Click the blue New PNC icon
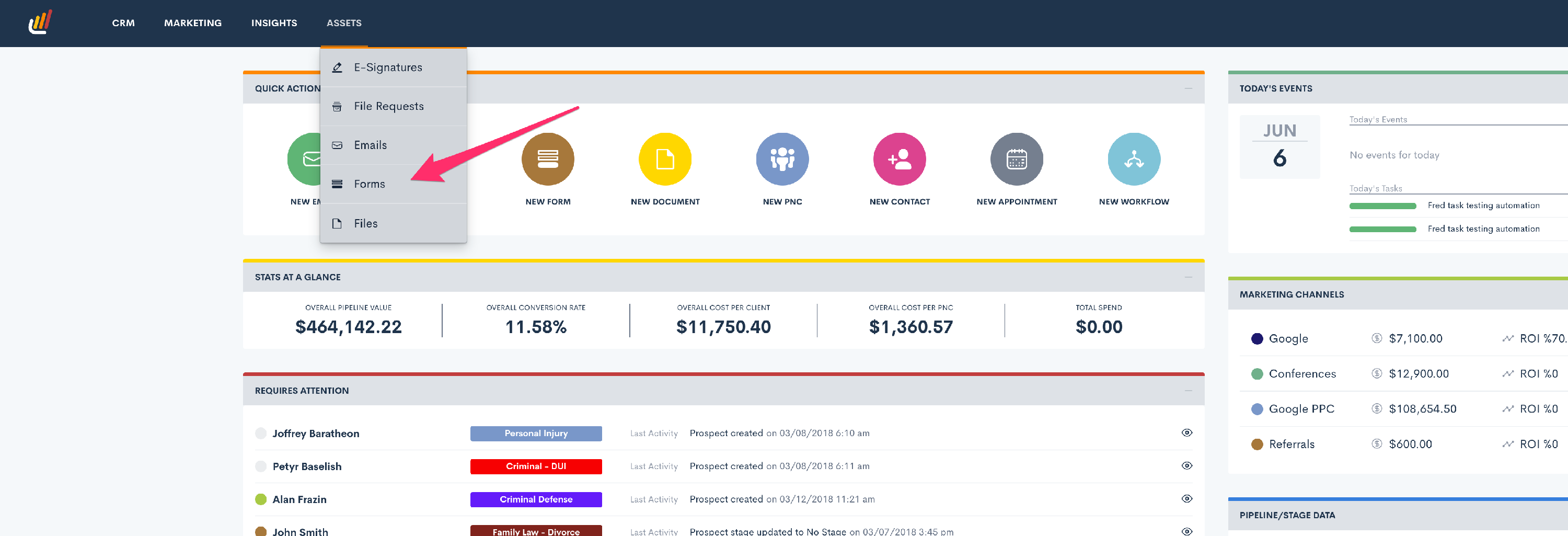Screen dimensions: 1568x536 click(782, 159)
